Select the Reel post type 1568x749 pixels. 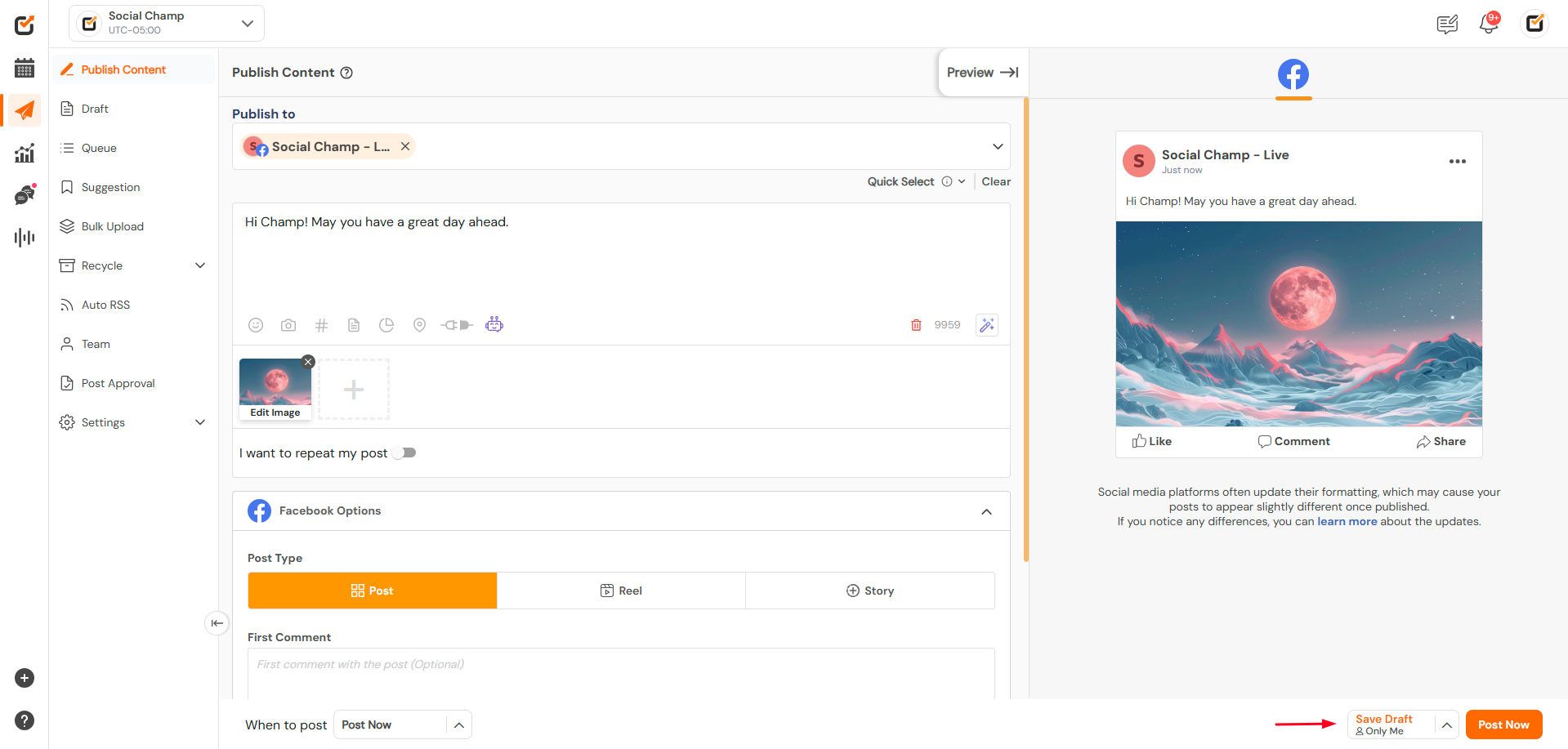(x=621, y=591)
